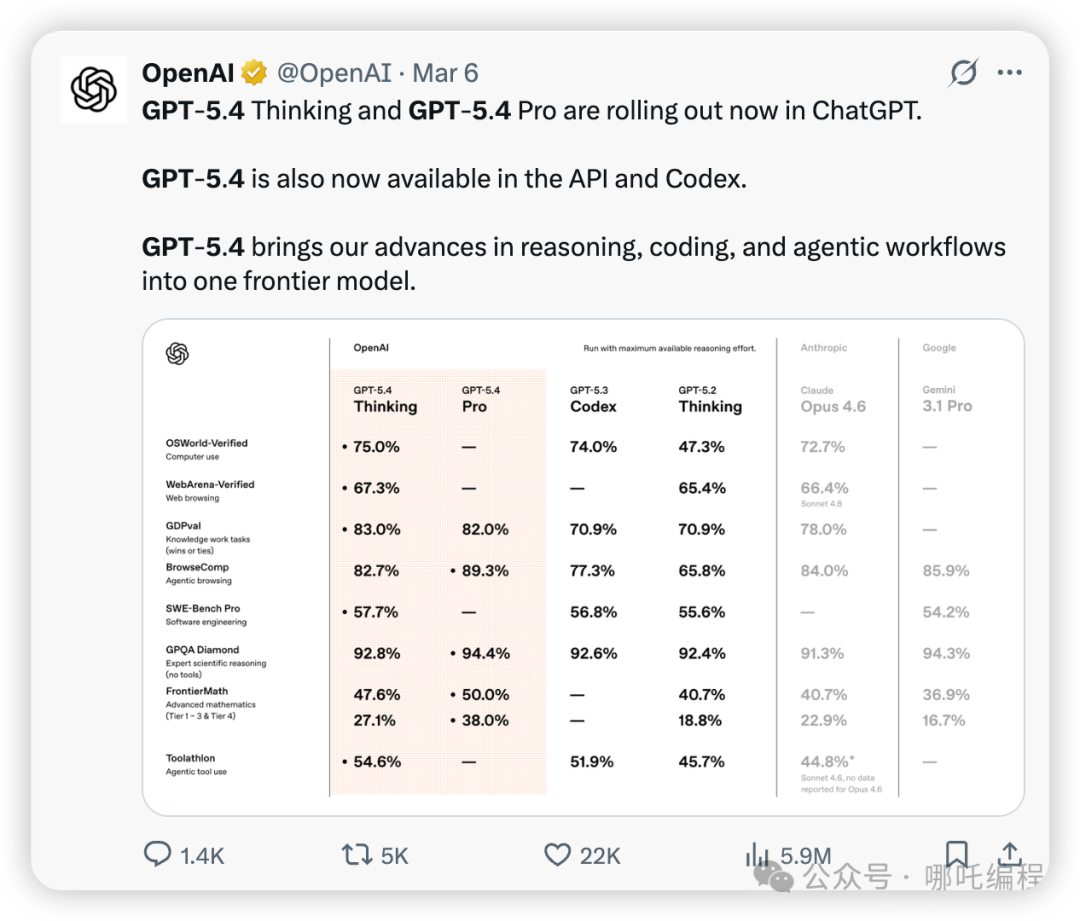The image size is (1080, 921).
Task: Click the OpenAI logo inside the chart
Action: tap(177, 353)
